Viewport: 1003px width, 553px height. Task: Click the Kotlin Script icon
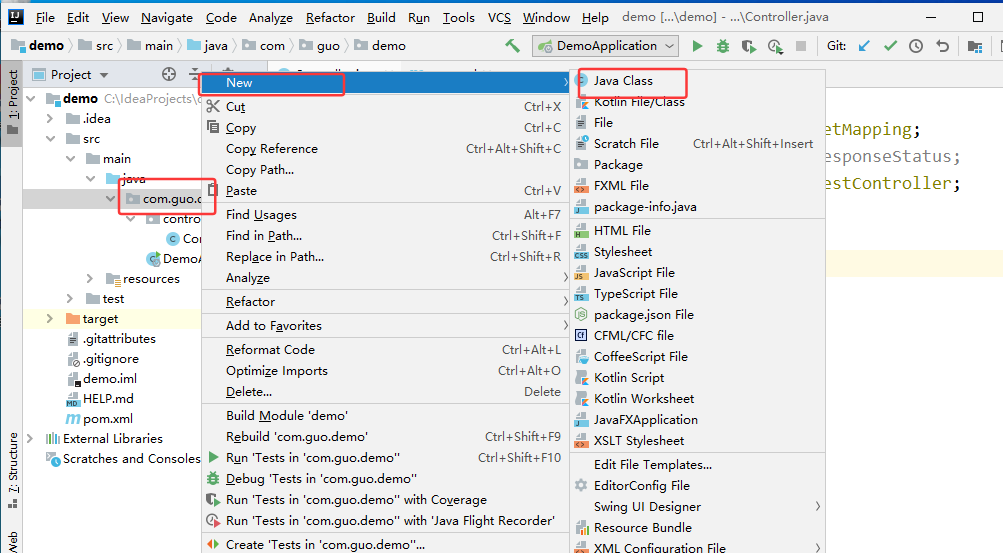coord(581,377)
